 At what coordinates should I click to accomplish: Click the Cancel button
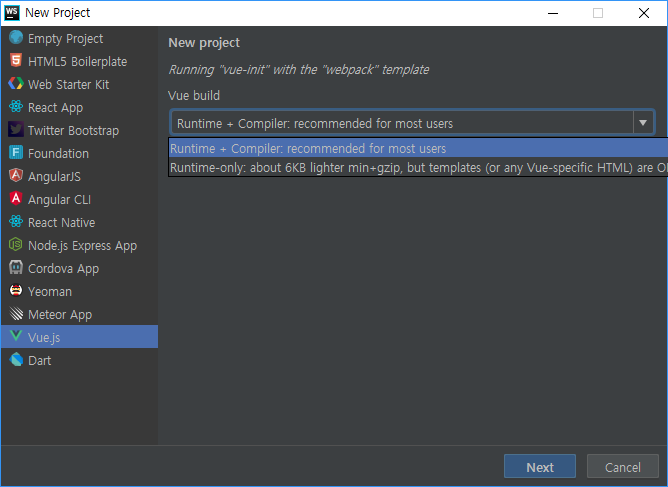[x=622, y=467]
